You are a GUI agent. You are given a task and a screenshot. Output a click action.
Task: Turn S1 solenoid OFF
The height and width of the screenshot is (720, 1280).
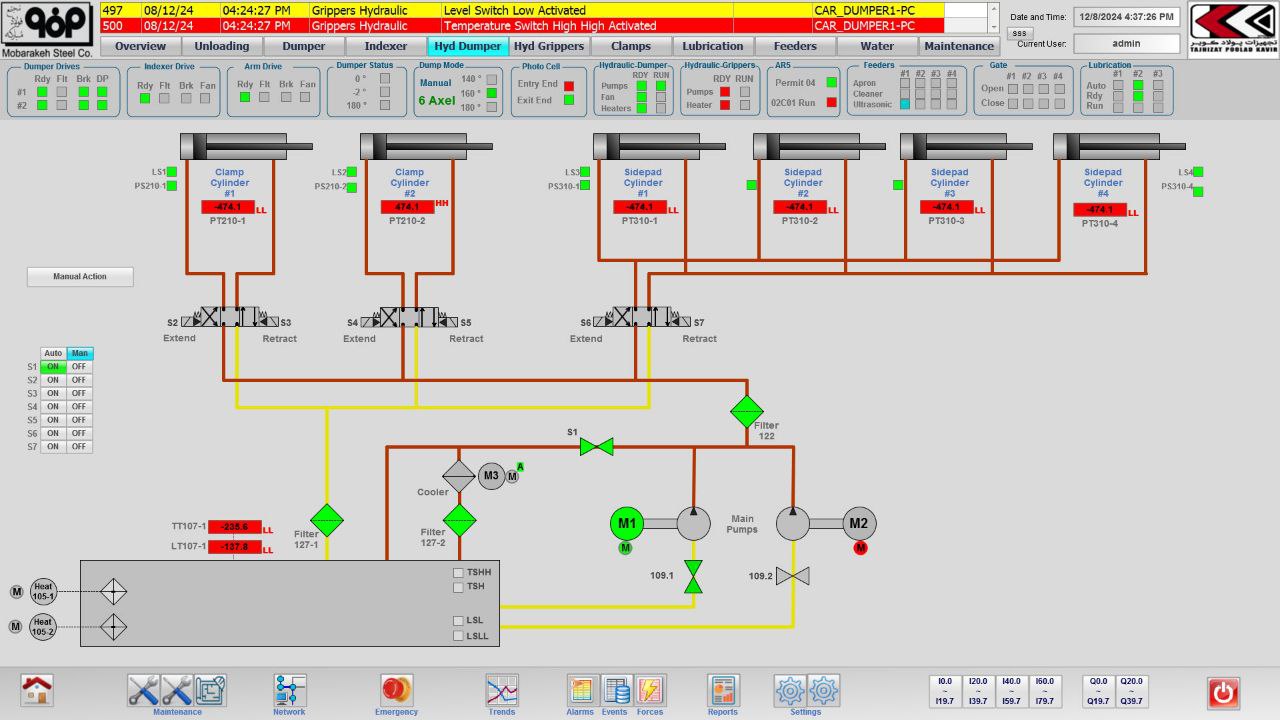[x=79, y=367]
